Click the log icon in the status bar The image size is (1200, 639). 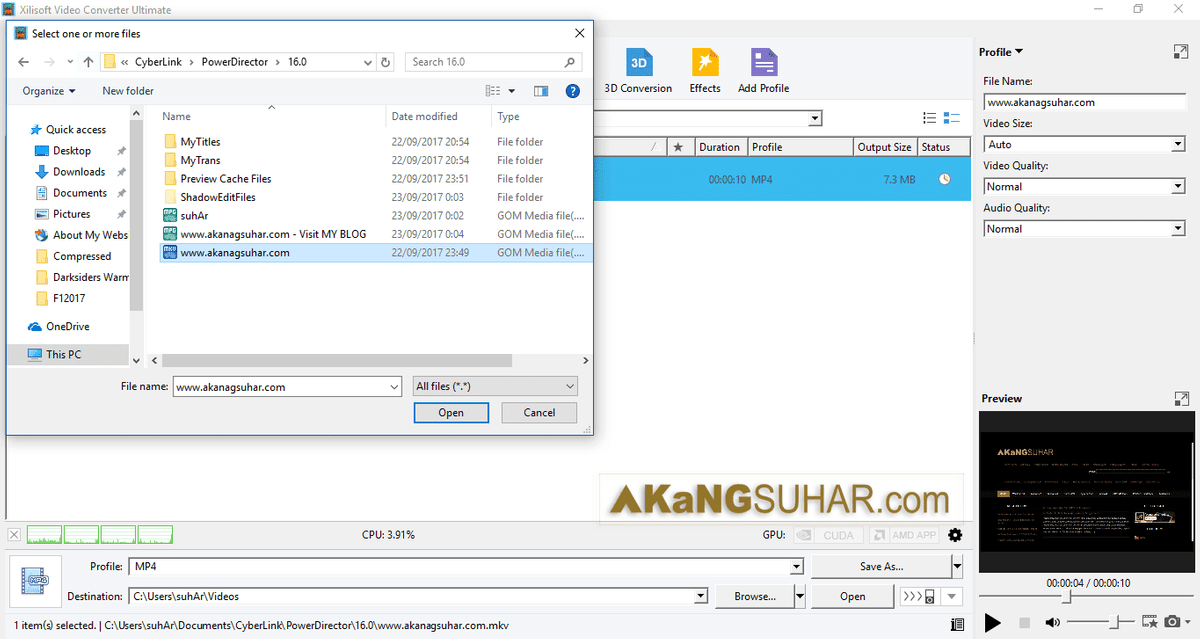[957, 626]
